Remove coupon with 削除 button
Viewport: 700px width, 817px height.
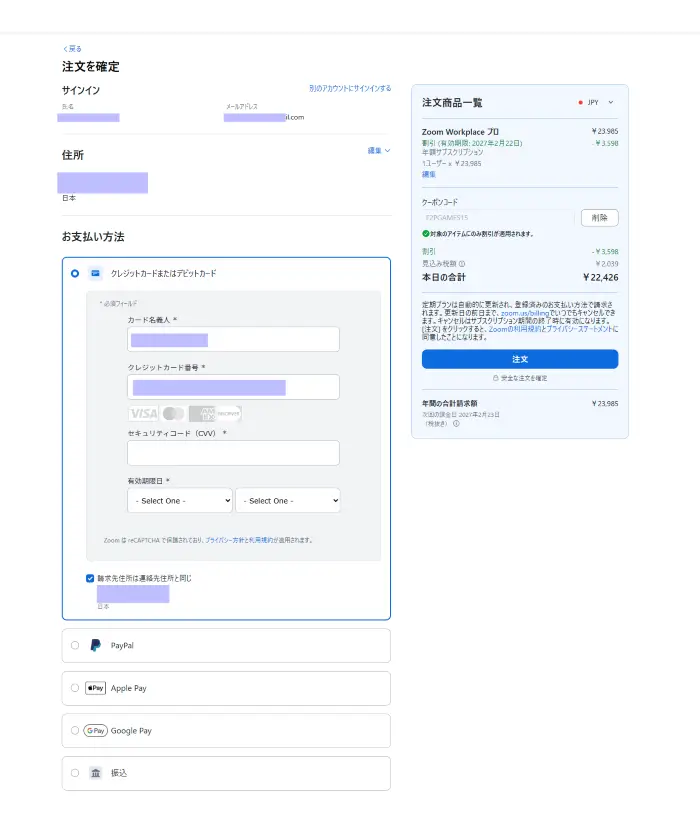[599, 218]
